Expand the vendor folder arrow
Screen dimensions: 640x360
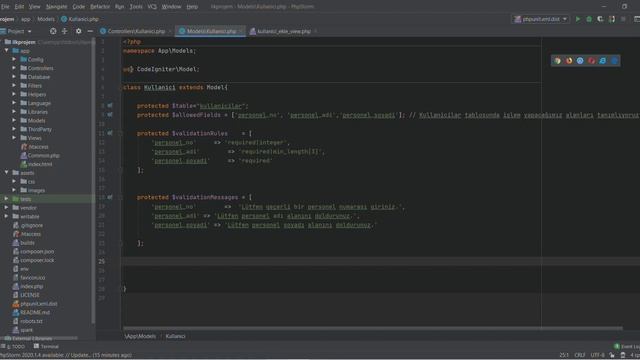7,208
